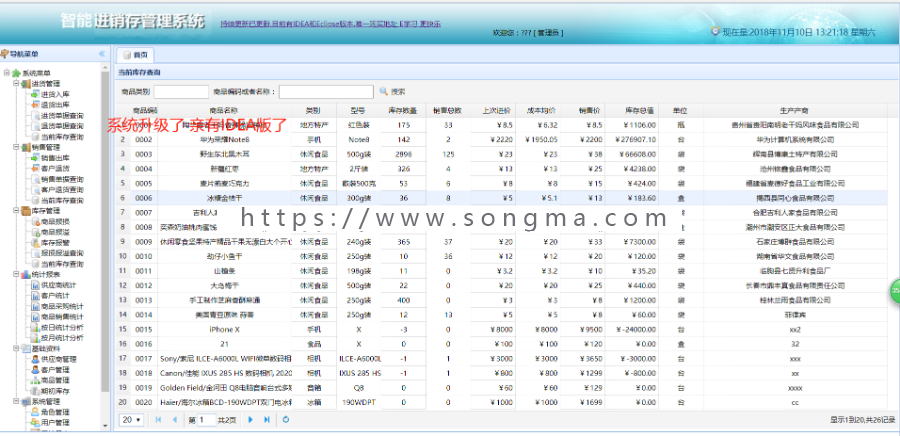Screen dimensions: 900x436
Task: Open 角色管理 in the navigation tree
Action: point(56,412)
